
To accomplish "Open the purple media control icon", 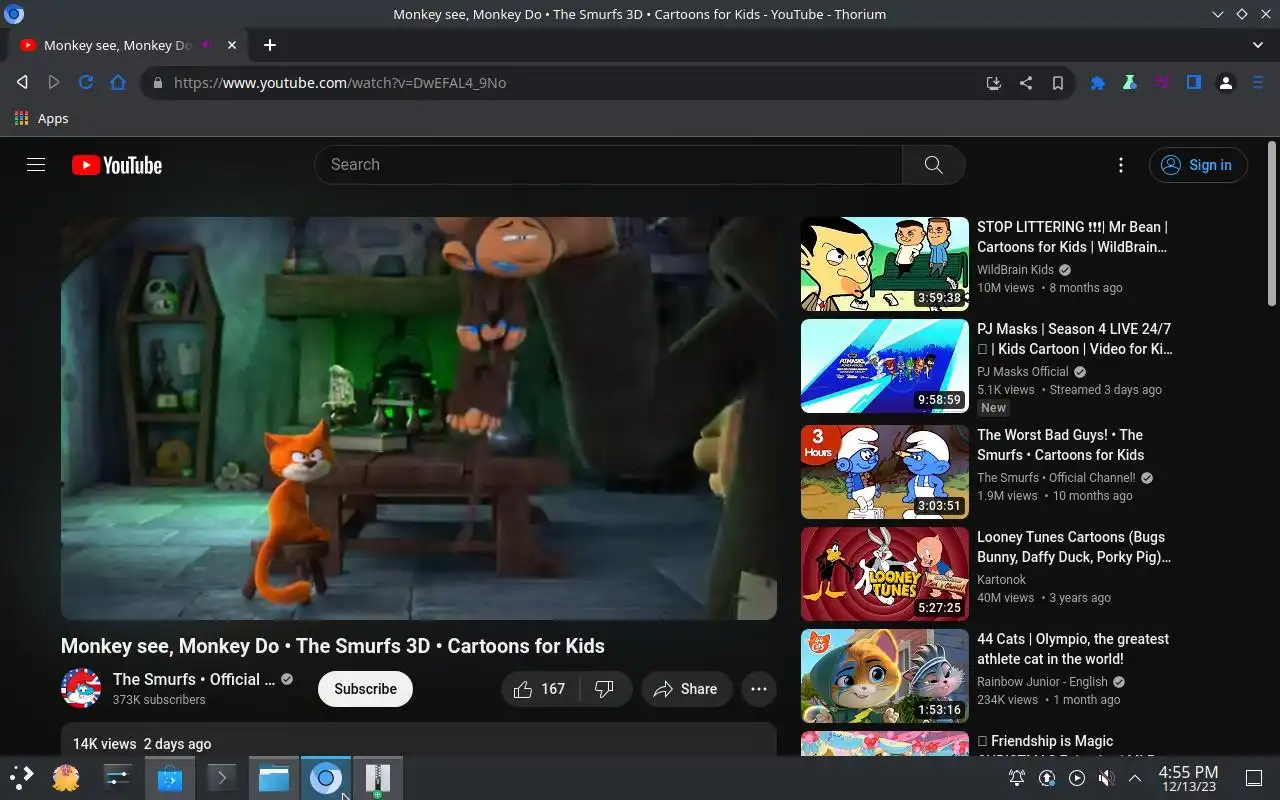I will (x=1162, y=83).
